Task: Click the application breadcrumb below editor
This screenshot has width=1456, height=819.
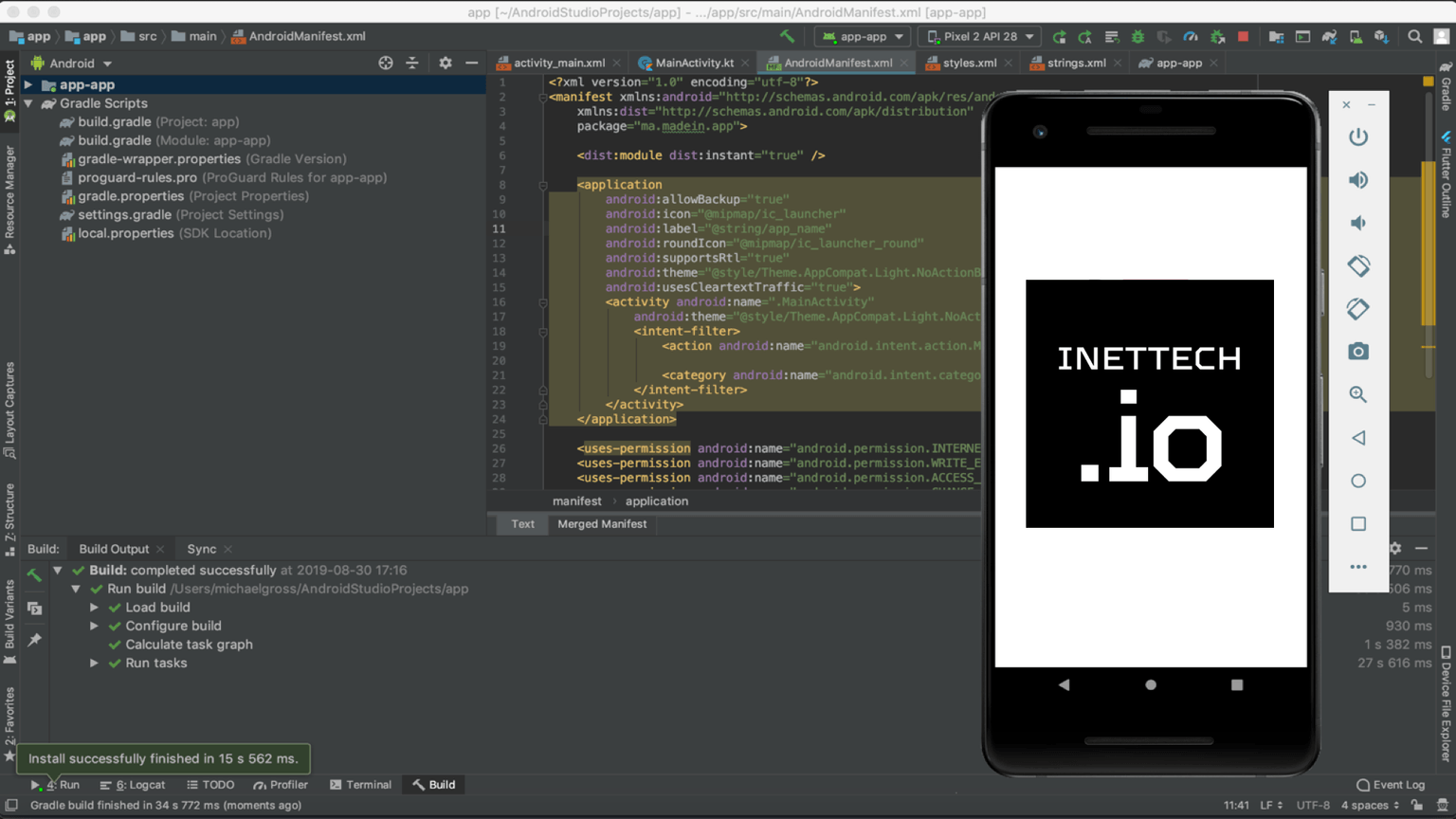Action: [x=657, y=501]
